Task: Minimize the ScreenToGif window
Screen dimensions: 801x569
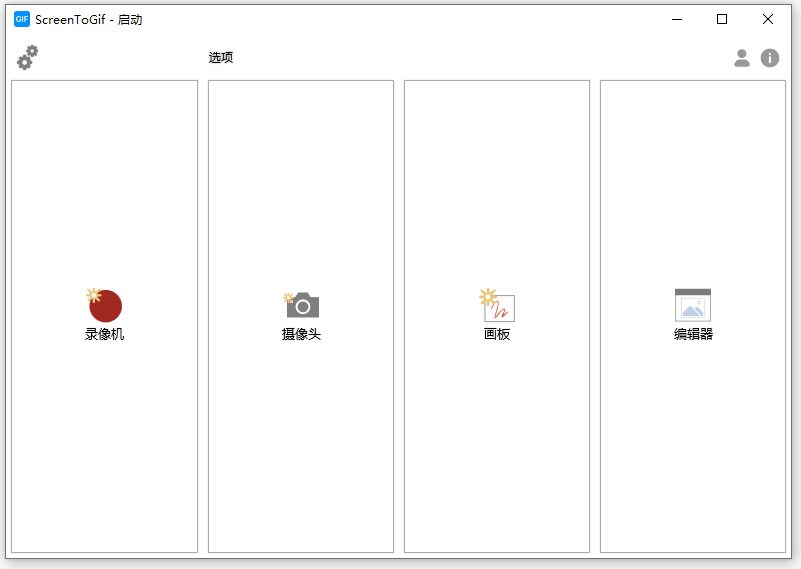Action: coord(677,19)
